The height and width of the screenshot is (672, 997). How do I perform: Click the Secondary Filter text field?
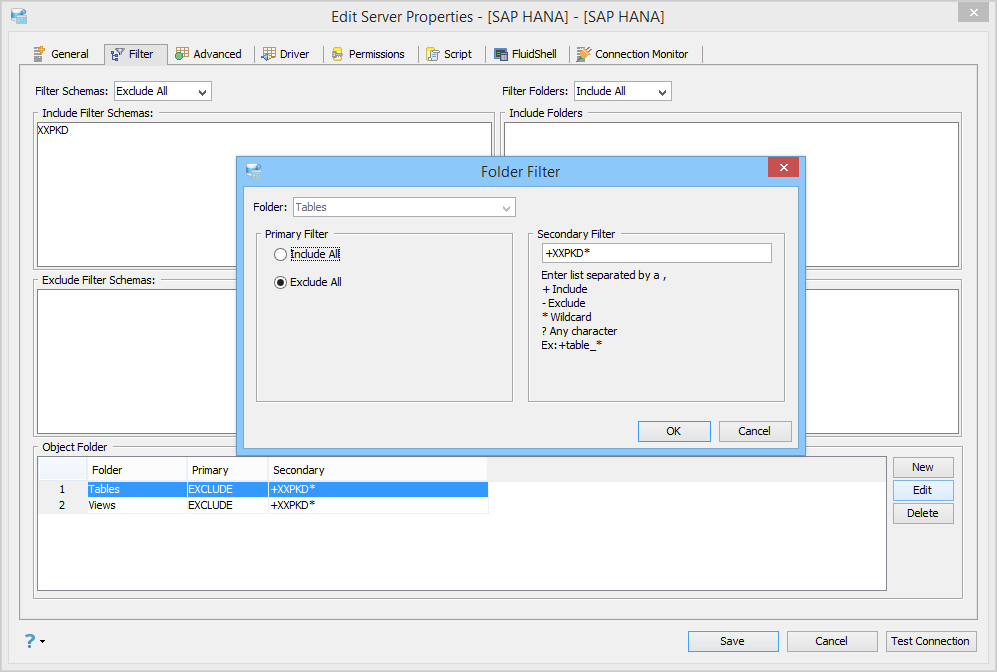(657, 253)
